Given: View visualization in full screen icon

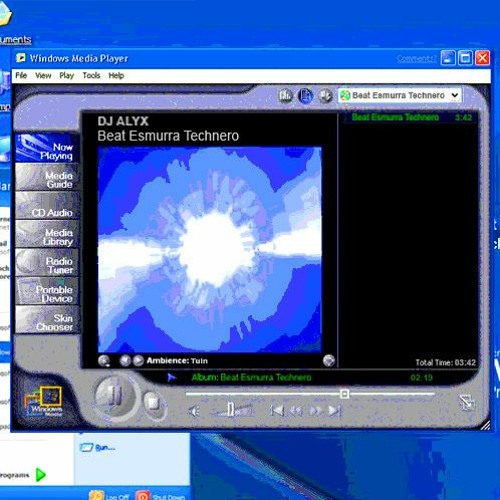Looking at the screenshot, I should tap(329, 360).
